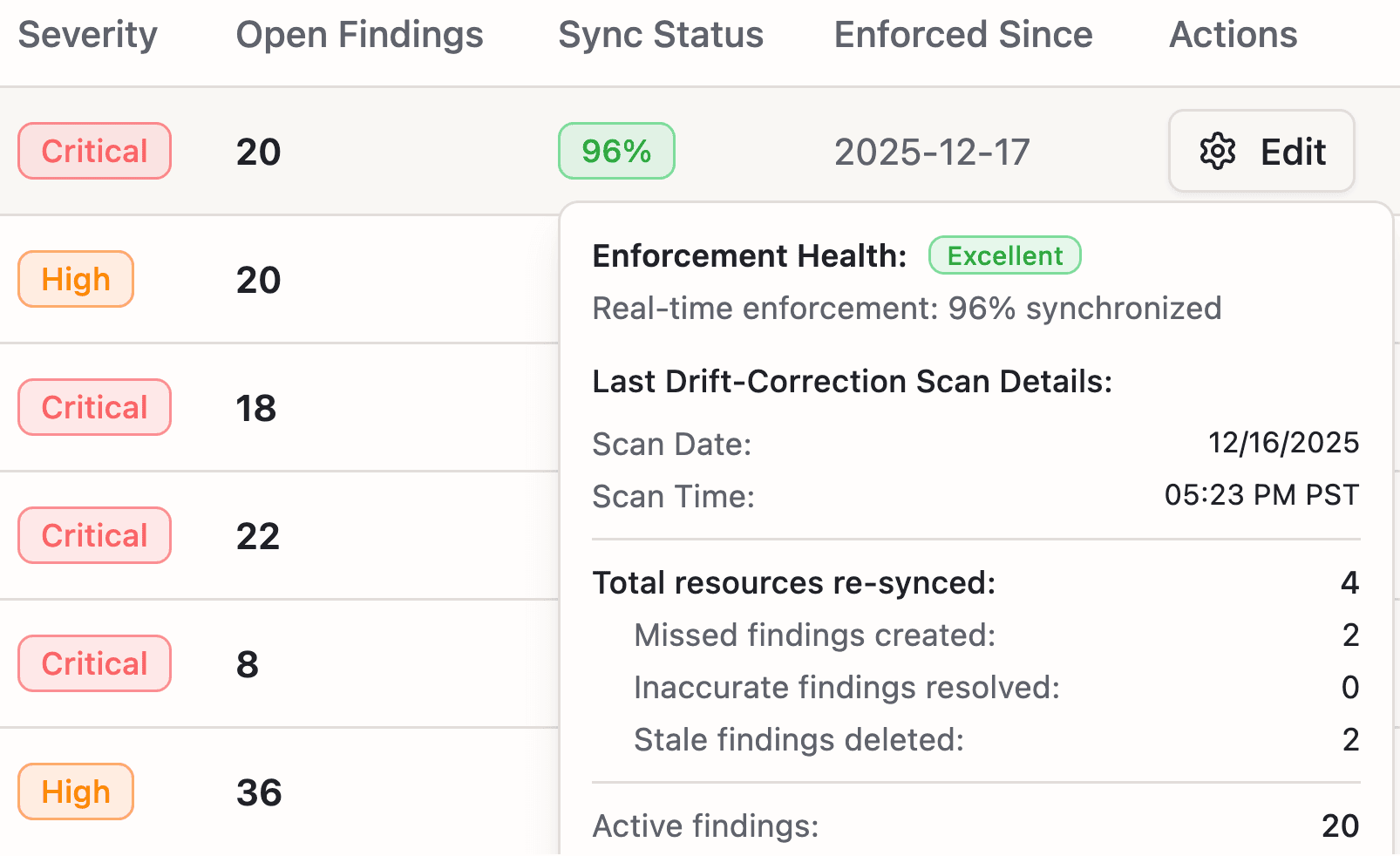Image resolution: width=1400 pixels, height=856 pixels.
Task: Select the Excellent enforcement health badge
Action: click(1004, 255)
